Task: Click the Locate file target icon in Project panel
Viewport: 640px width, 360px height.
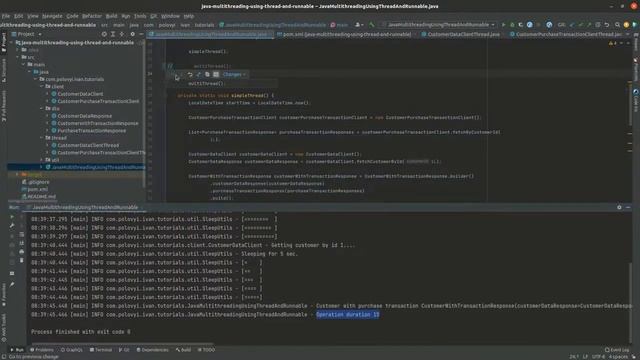Action: point(104,34)
